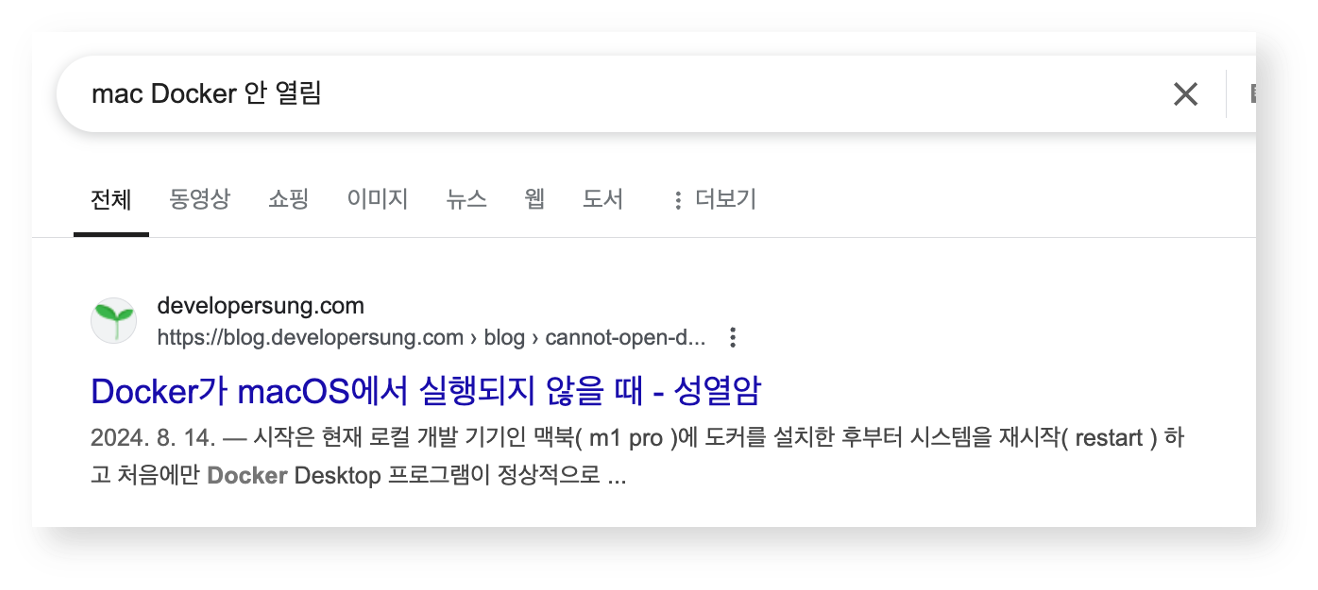The width and height of the screenshot is (1318, 590).
Task: Open the developersung.com sprout favicon
Action: click(114, 321)
